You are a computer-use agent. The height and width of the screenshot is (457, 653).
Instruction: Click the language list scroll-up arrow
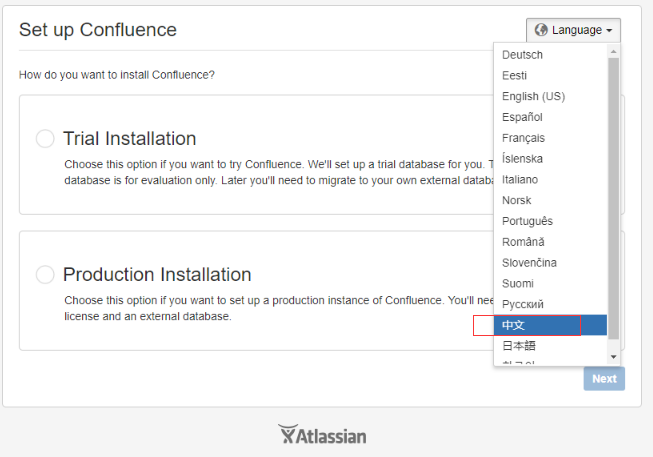click(x=613, y=52)
